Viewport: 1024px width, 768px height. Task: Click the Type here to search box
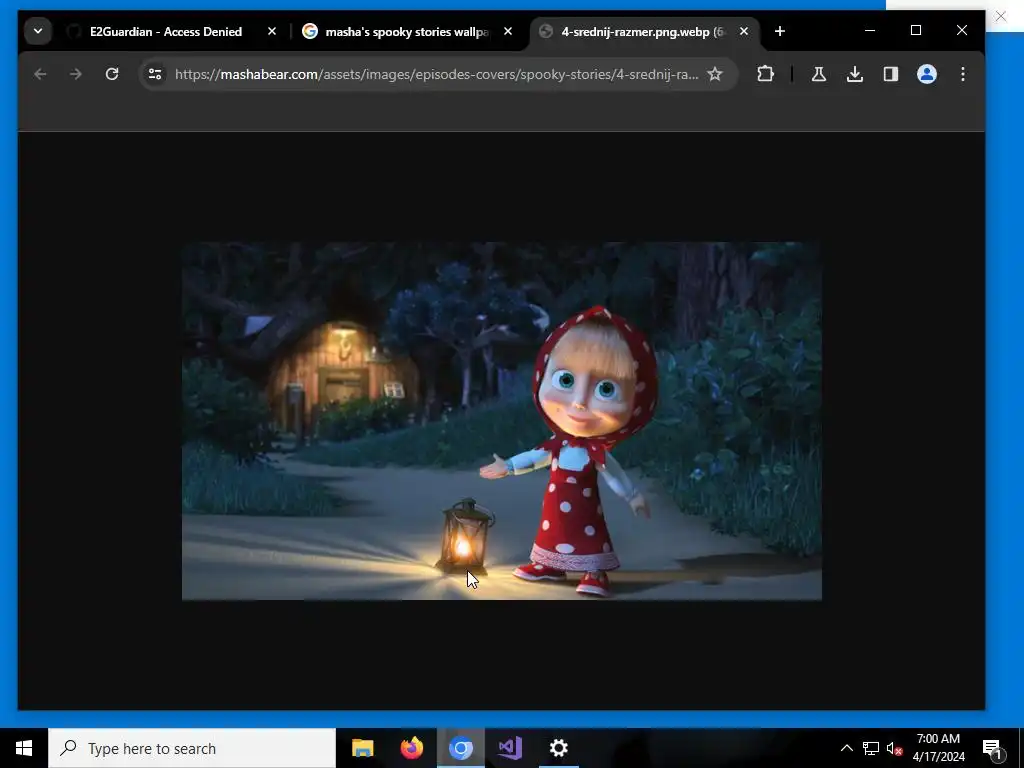tap(192, 748)
